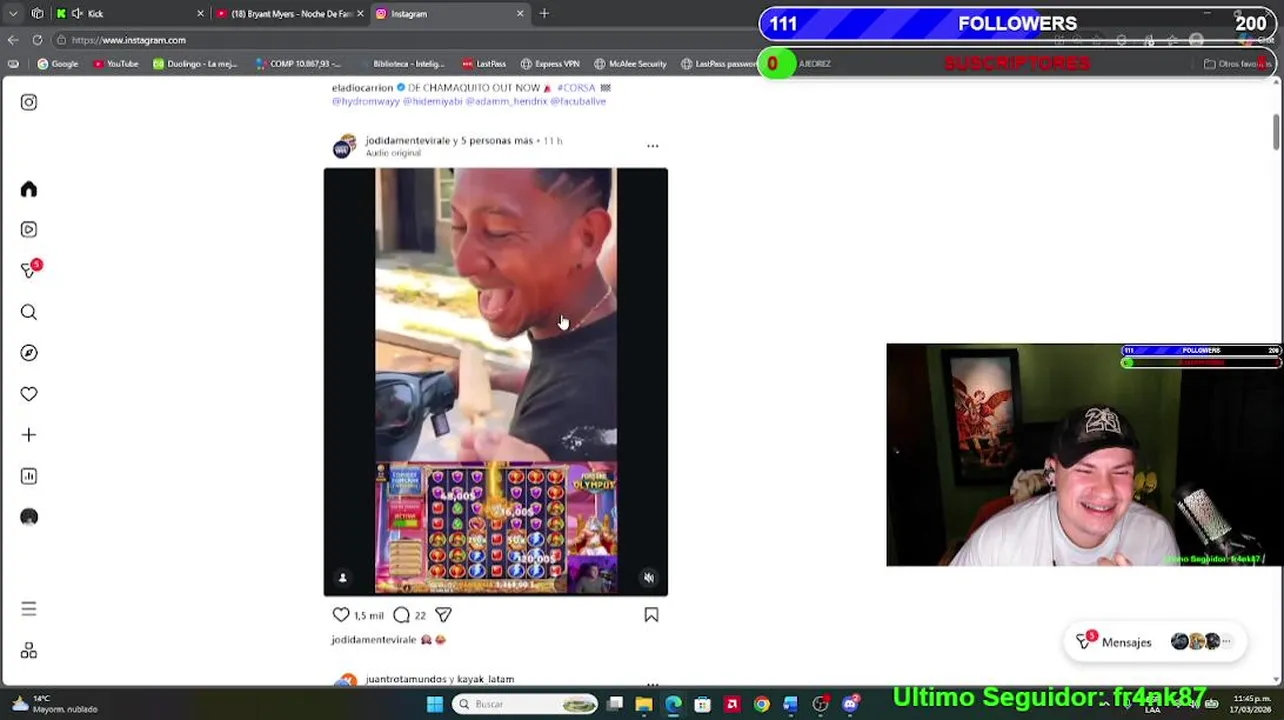Open the taskbar weather widget

pyautogui.click(x=55, y=704)
